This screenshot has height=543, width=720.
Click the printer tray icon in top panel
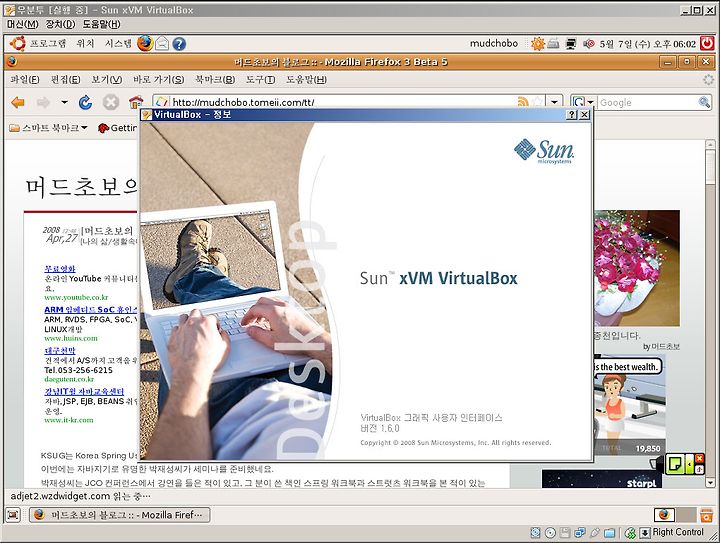[x=554, y=44]
